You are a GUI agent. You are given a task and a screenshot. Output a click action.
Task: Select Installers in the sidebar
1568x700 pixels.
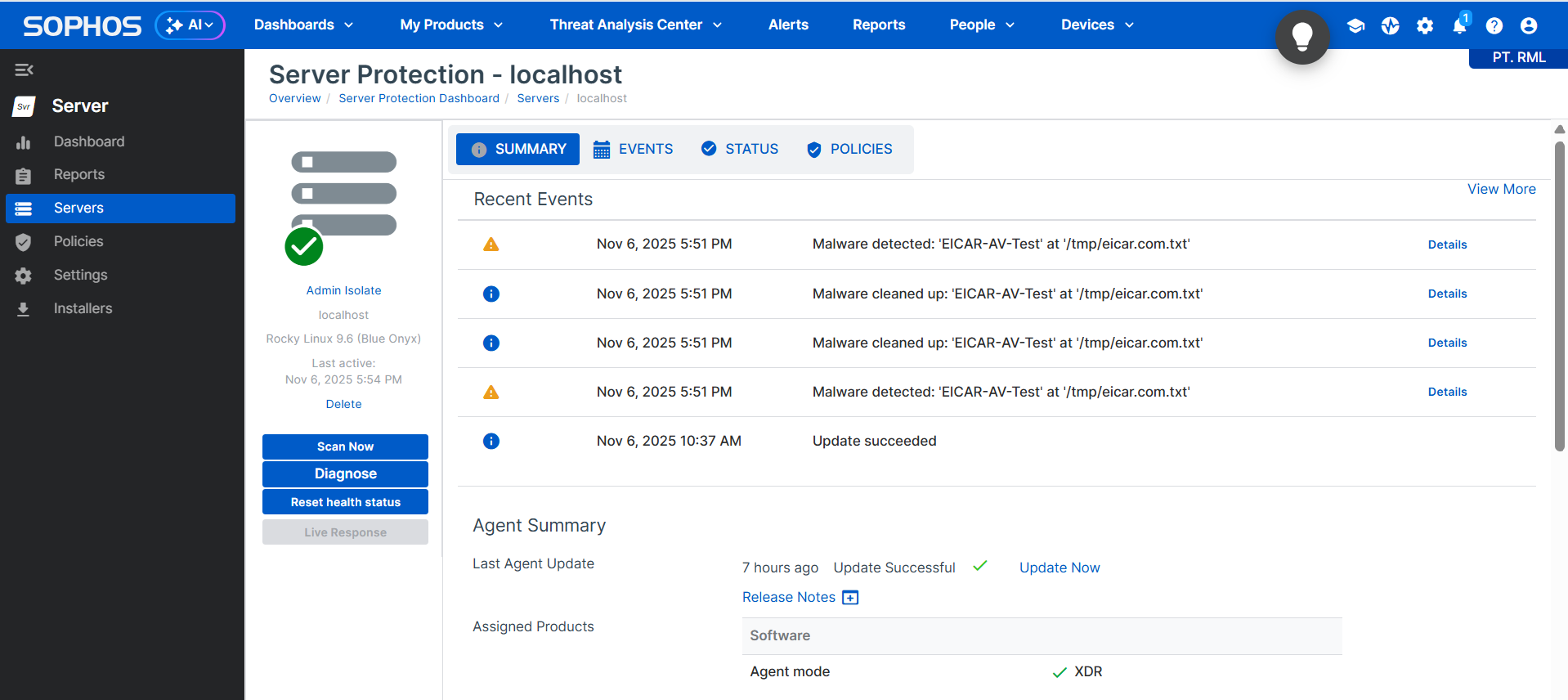tap(83, 308)
